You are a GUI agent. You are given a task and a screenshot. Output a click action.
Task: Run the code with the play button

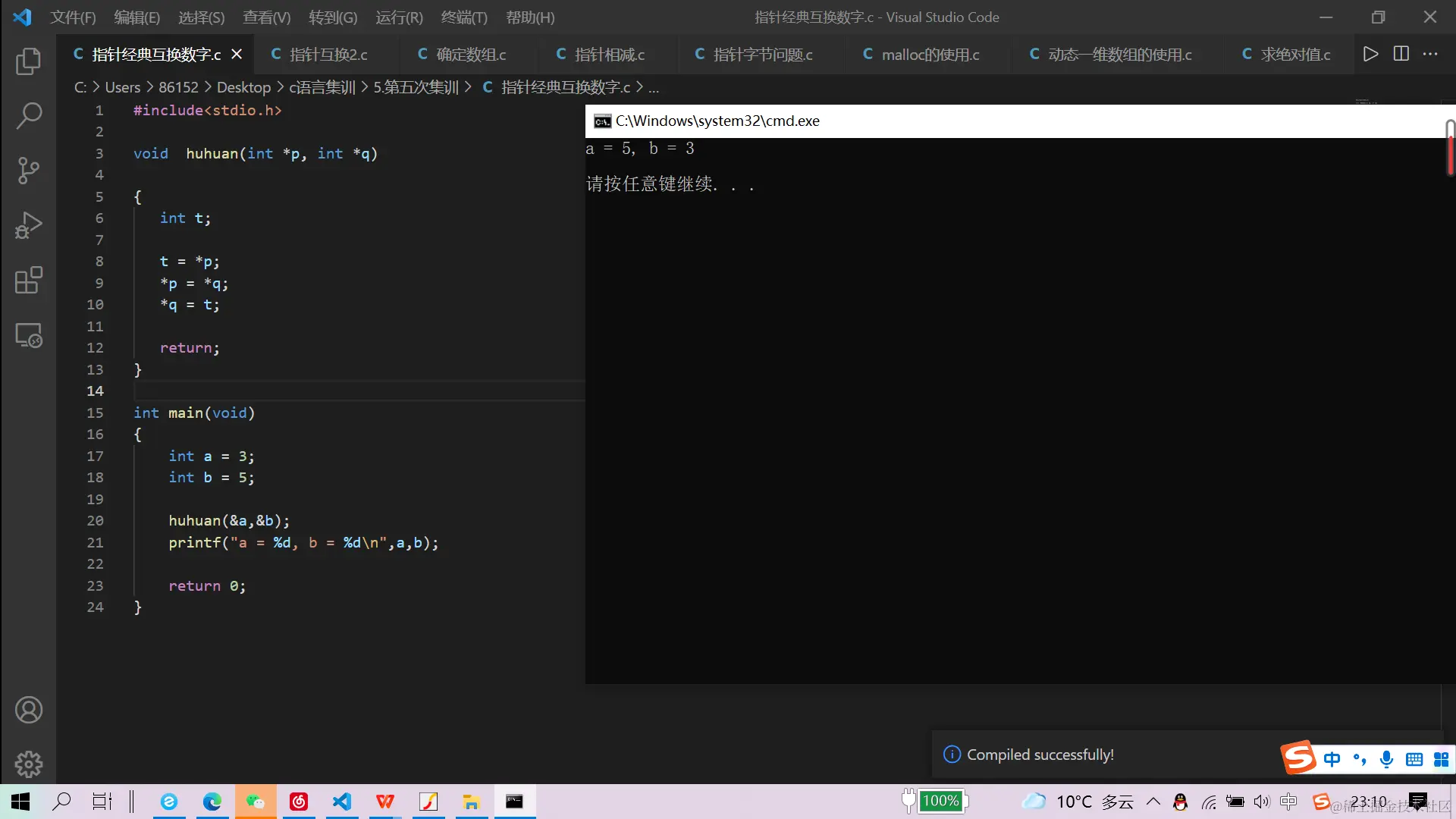(1370, 54)
